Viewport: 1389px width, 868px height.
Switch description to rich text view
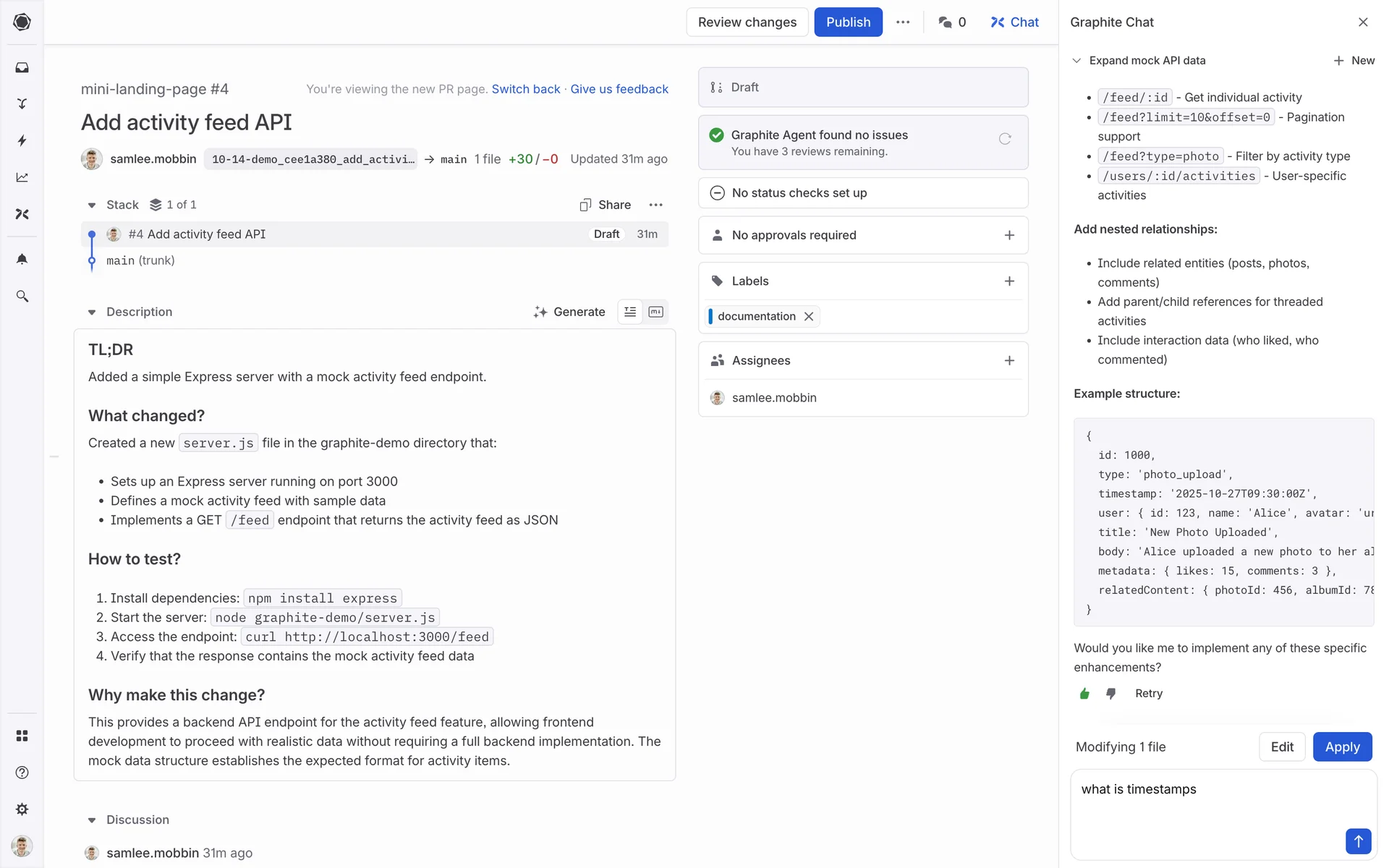[630, 312]
